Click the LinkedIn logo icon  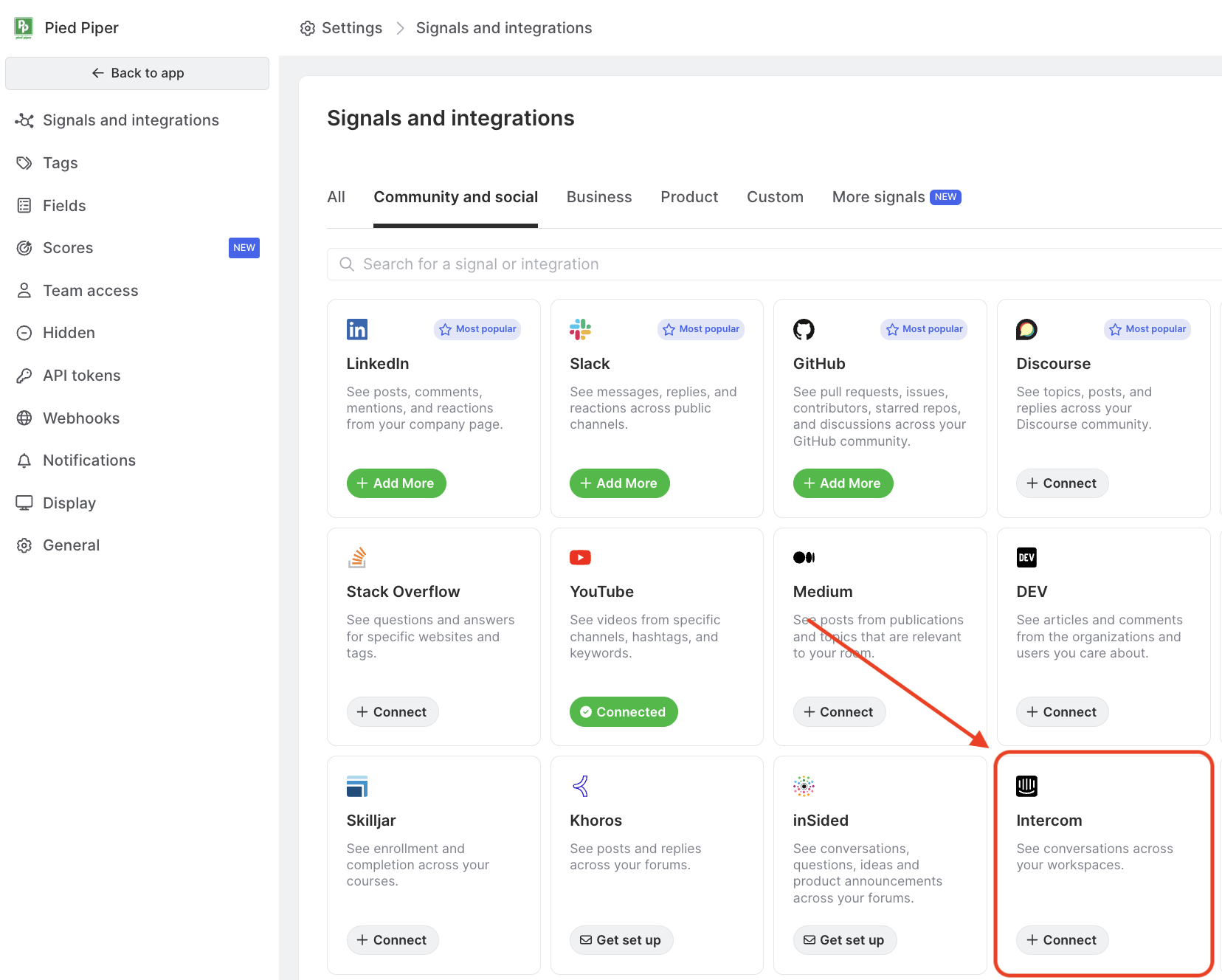point(357,329)
